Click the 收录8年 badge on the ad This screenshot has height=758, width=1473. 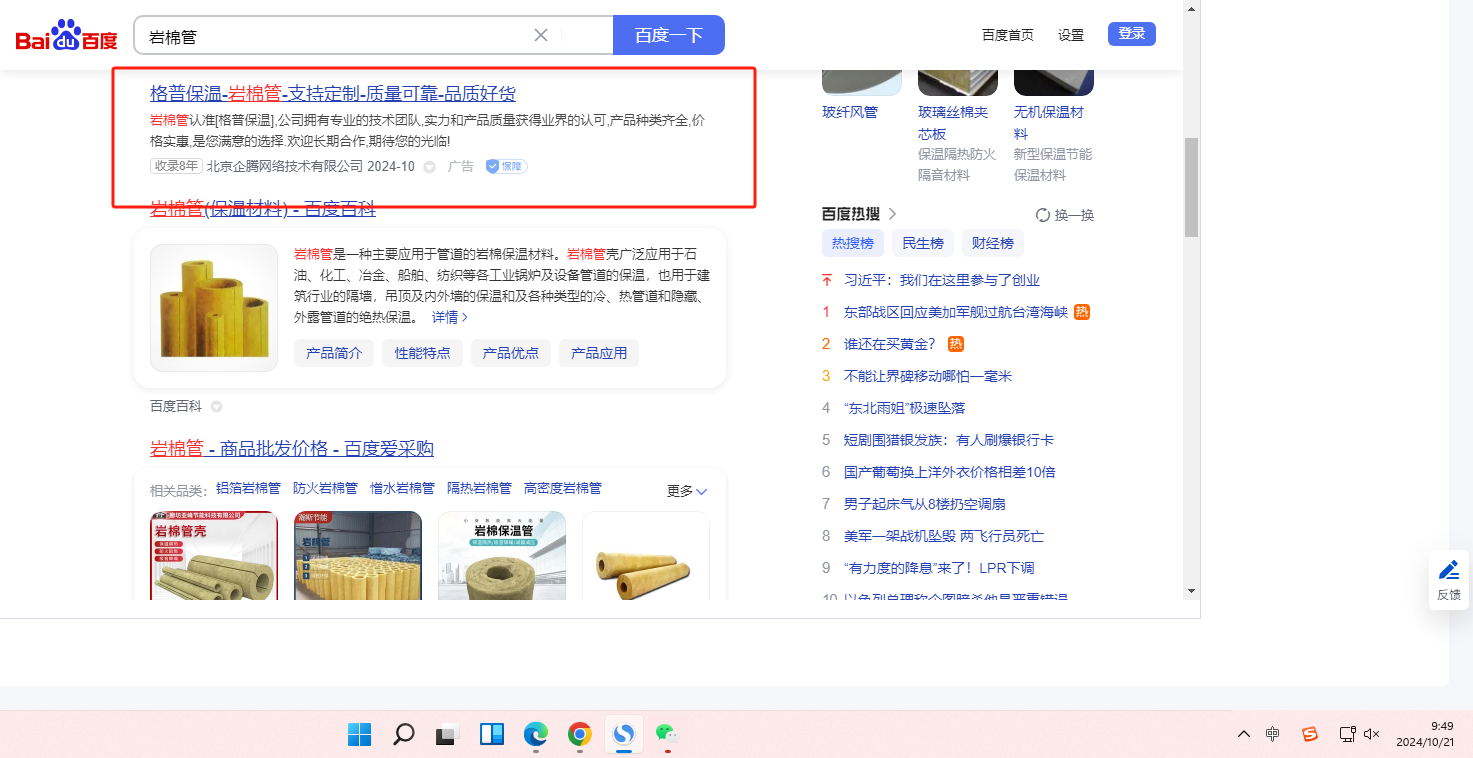click(x=176, y=166)
